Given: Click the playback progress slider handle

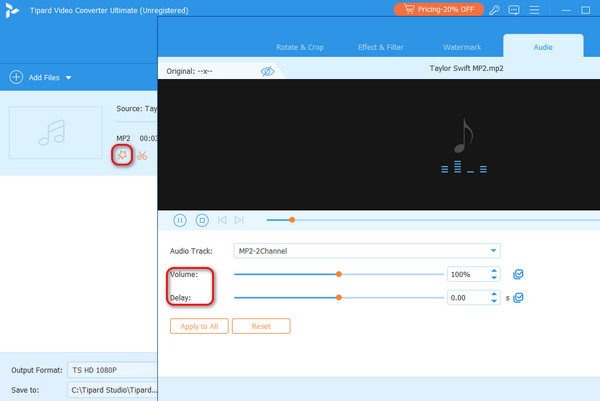Looking at the screenshot, I should click(292, 220).
